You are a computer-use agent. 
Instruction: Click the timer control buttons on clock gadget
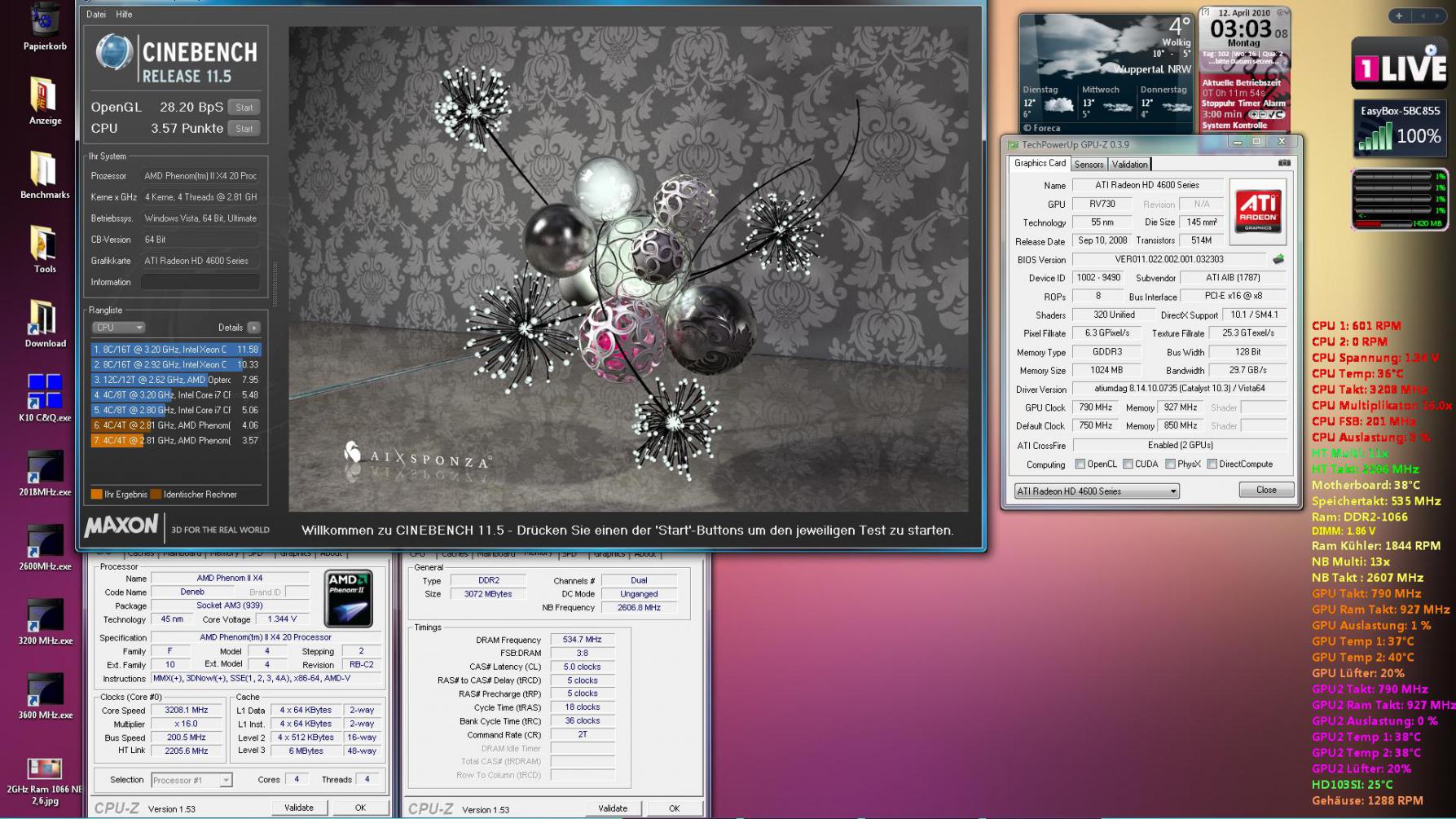[x=1265, y=115]
